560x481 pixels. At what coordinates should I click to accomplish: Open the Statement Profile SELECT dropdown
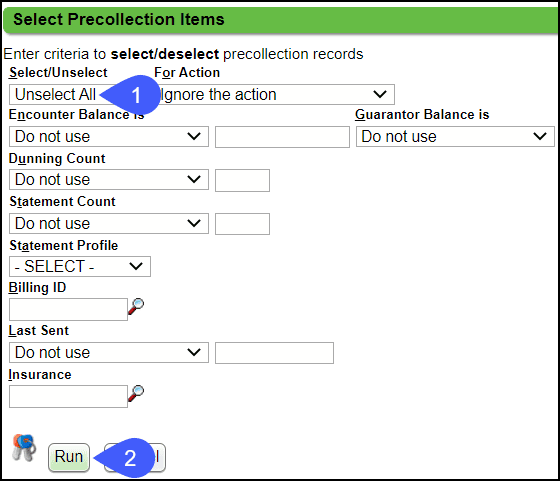pos(80,266)
